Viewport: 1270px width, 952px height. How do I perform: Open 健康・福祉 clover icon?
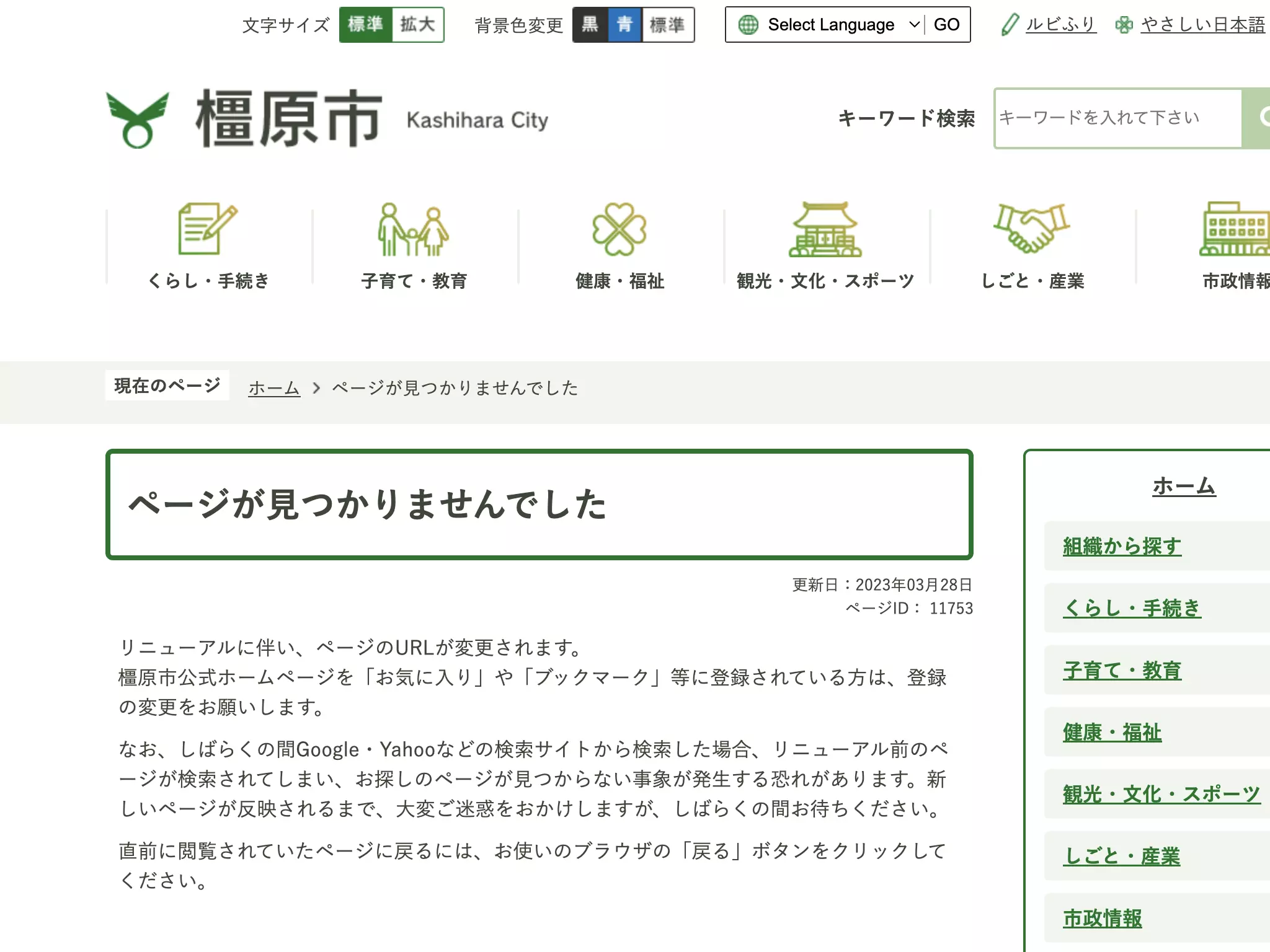tap(619, 229)
